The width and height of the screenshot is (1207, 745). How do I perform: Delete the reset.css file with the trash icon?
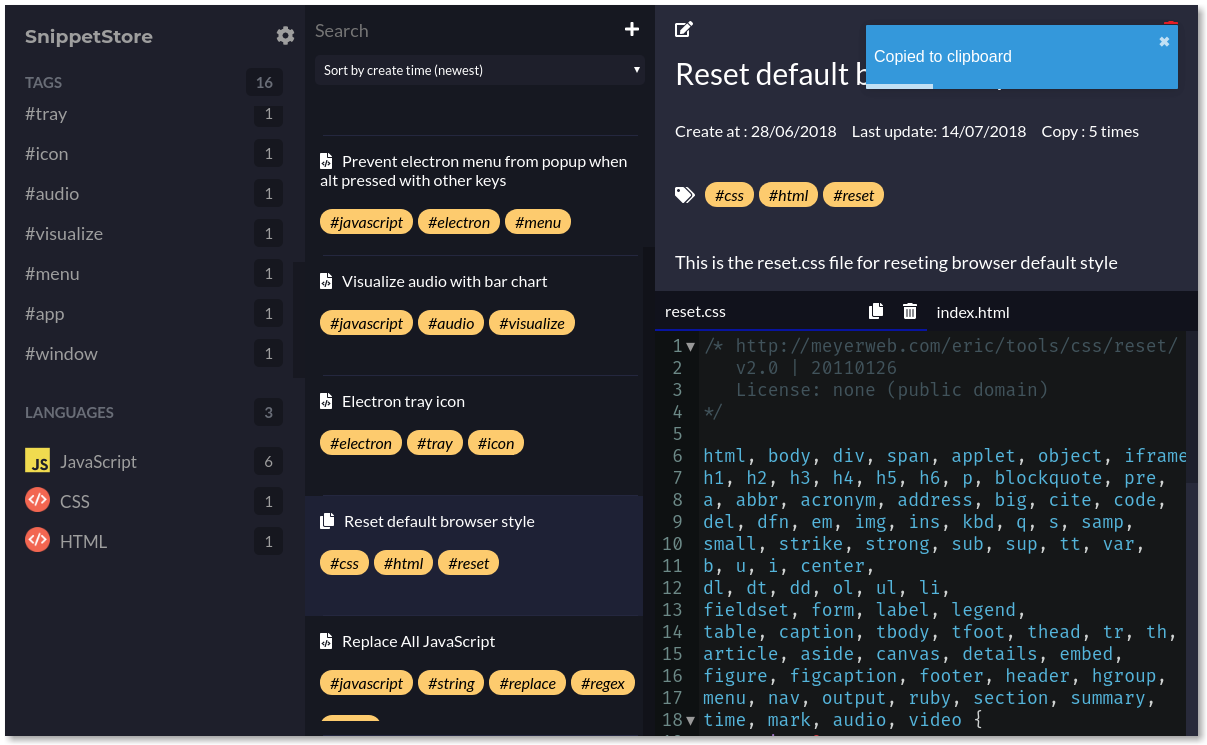pyautogui.click(x=910, y=311)
